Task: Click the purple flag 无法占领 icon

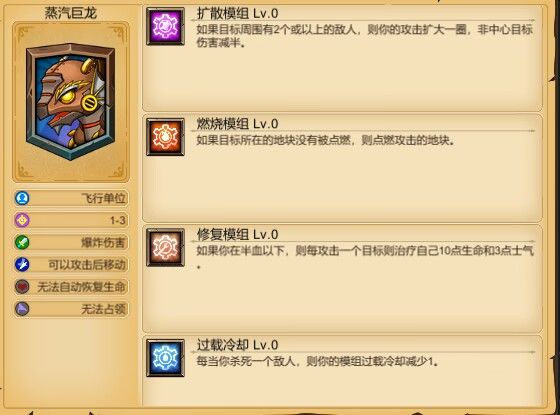Action: point(22,309)
